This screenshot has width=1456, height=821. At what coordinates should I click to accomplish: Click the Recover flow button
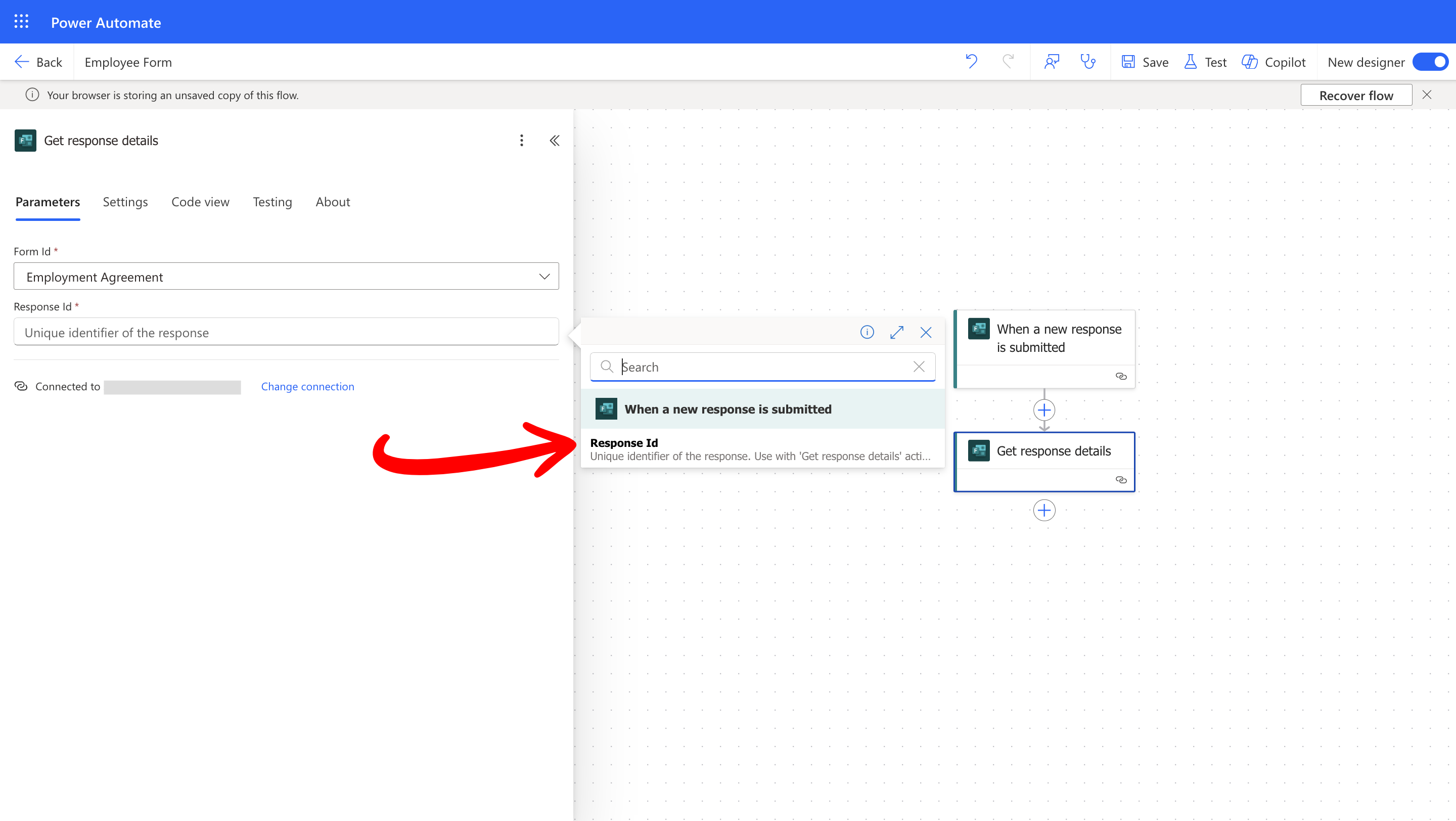pyautogui.click(x=1356, y=95)
